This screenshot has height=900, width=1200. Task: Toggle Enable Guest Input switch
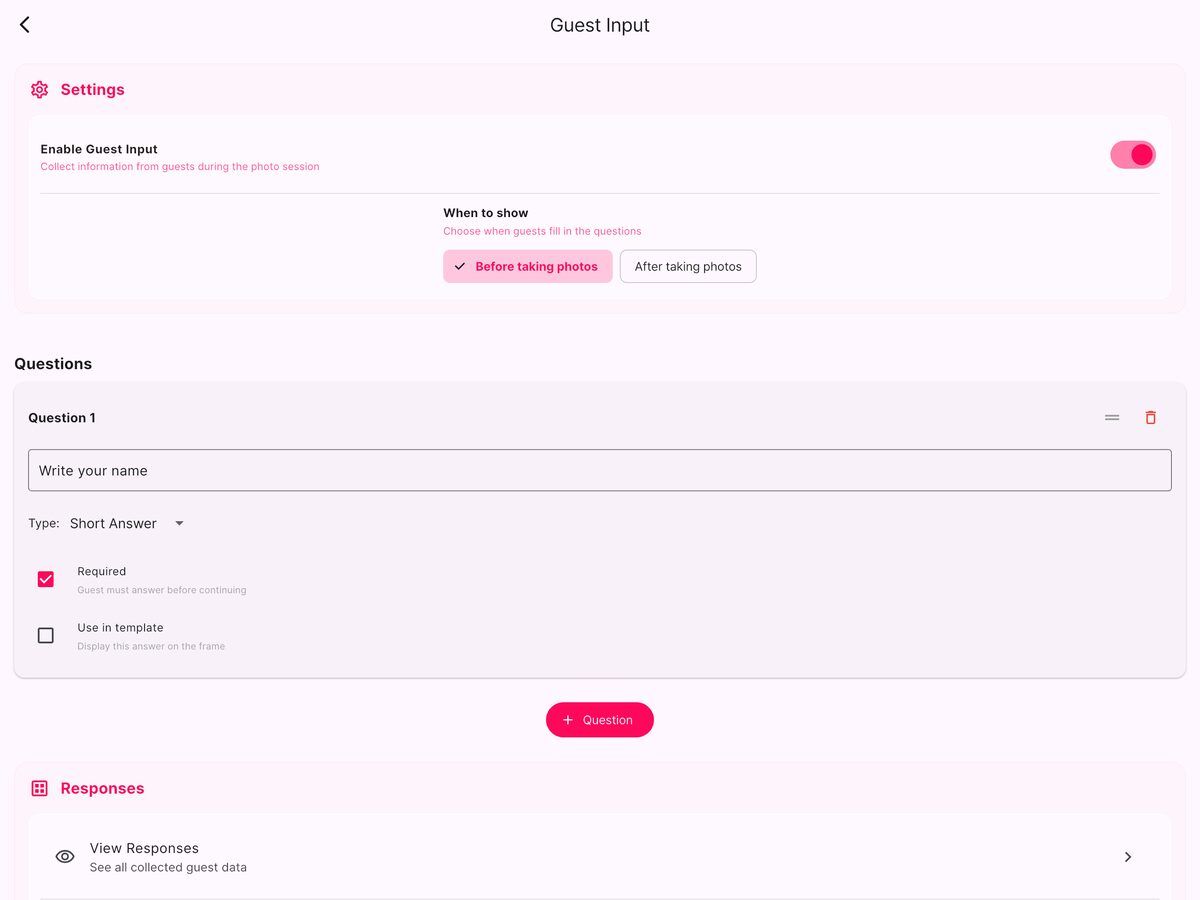[x=1133, y=154]
